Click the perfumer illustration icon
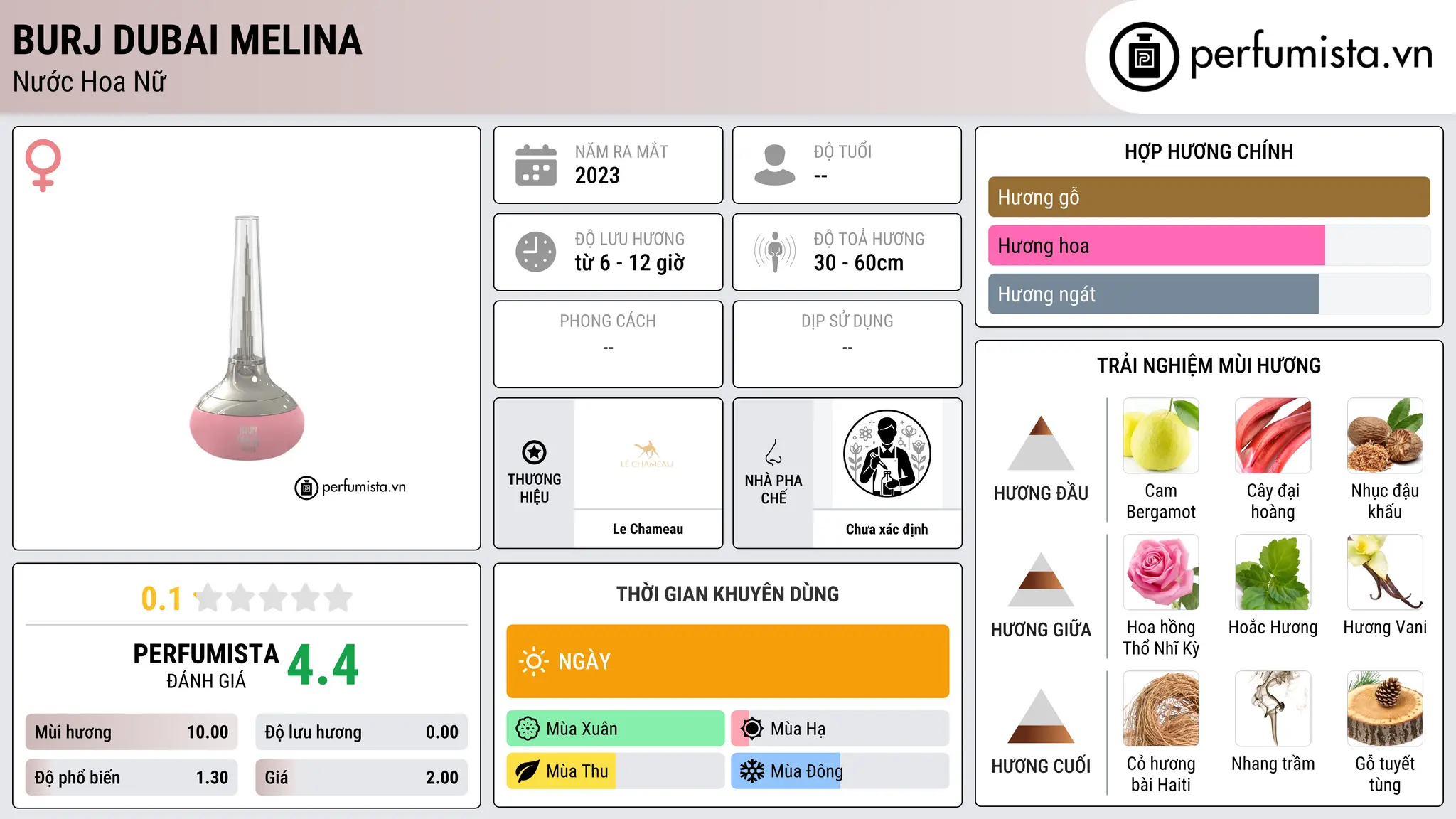The width and height of the screenshot is (1456, 819). point(887,454)
